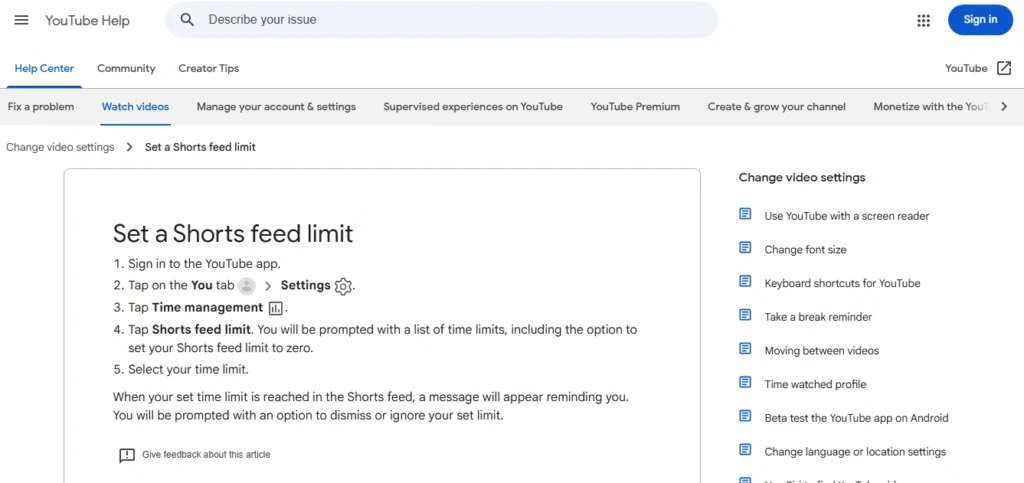The image size is (1024, 483).
Task: Click Give feedback about this article
Action: pyautogui.click(x=206, y=454)
